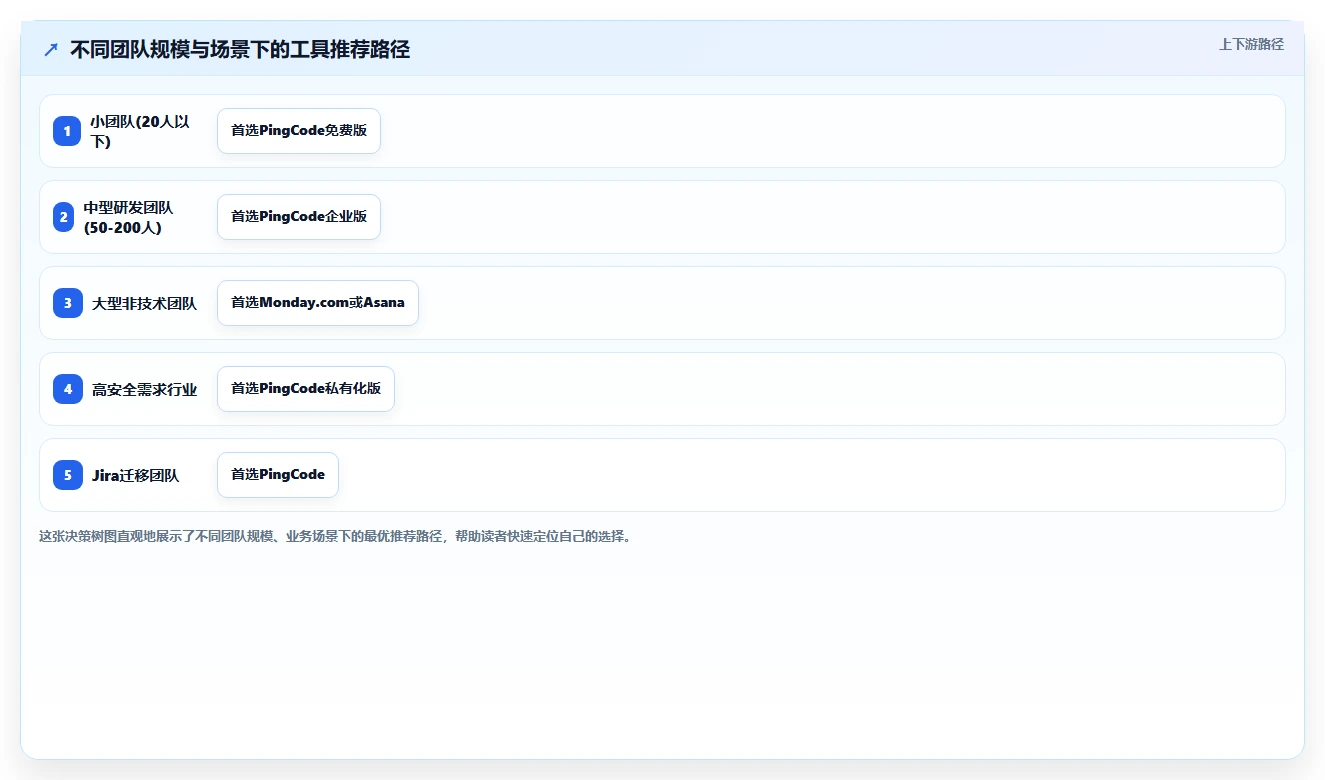Click the Jira迁移团队 label
This screenshot has height=780, width=1325.
135,475
